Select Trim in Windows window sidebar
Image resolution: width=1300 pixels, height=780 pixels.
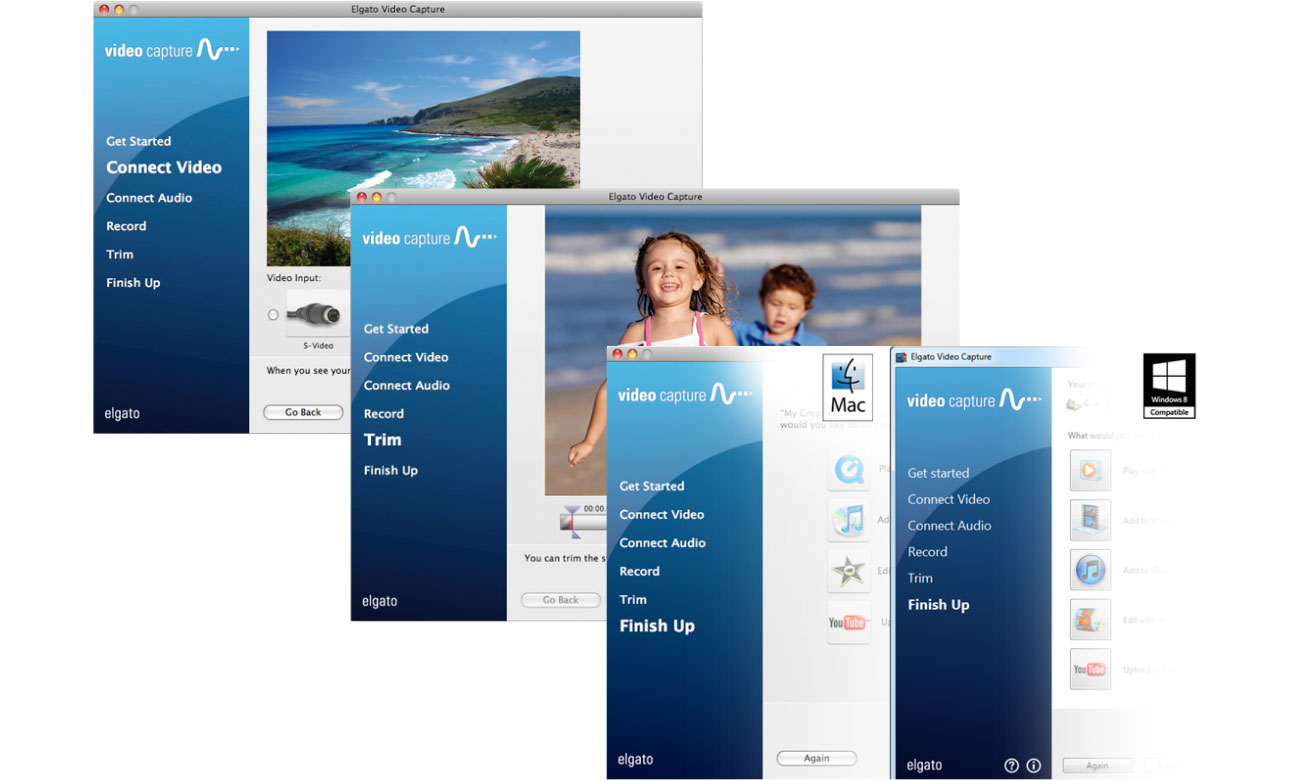pos(920,578)
